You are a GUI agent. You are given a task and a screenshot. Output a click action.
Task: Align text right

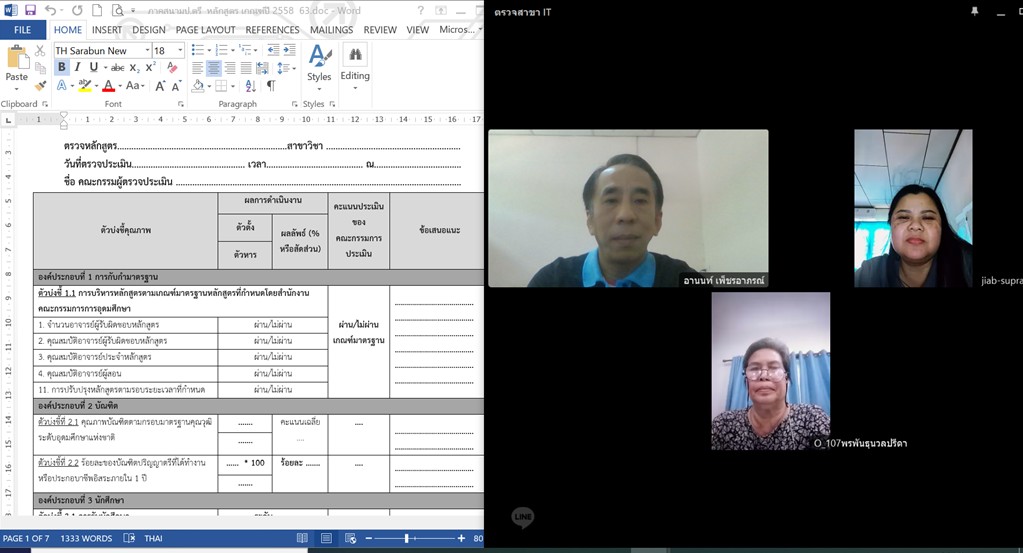(x=230, y=68)
